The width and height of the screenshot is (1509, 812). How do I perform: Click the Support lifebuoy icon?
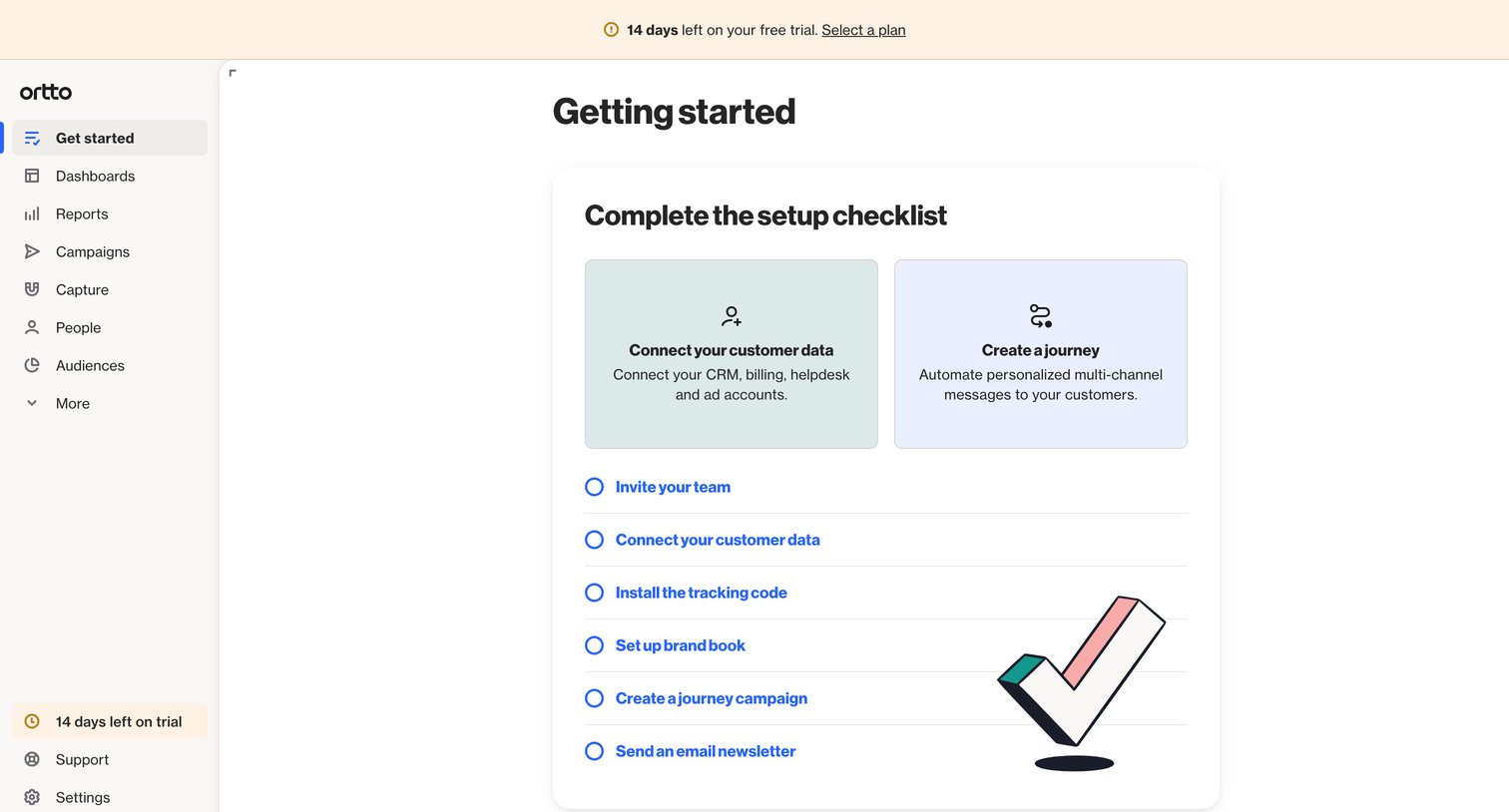click(x=32, y=759)
